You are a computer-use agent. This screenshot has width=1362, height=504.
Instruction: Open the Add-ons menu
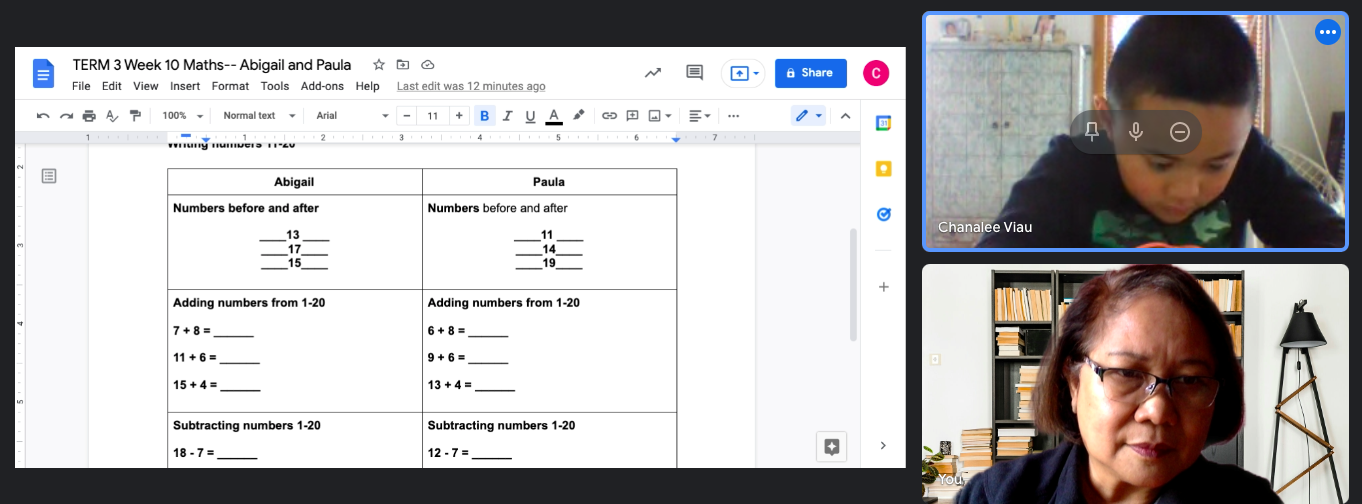tap(322, 86)
